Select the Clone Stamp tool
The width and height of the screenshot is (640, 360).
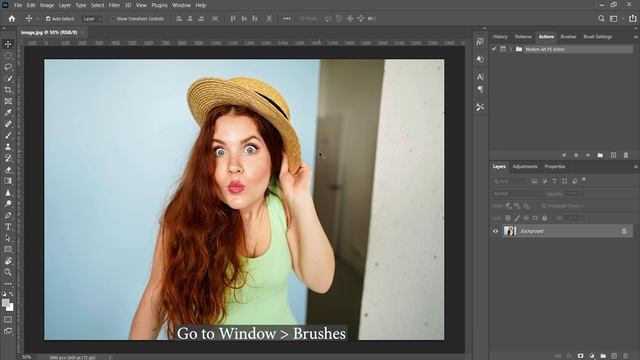click(8, 147)
